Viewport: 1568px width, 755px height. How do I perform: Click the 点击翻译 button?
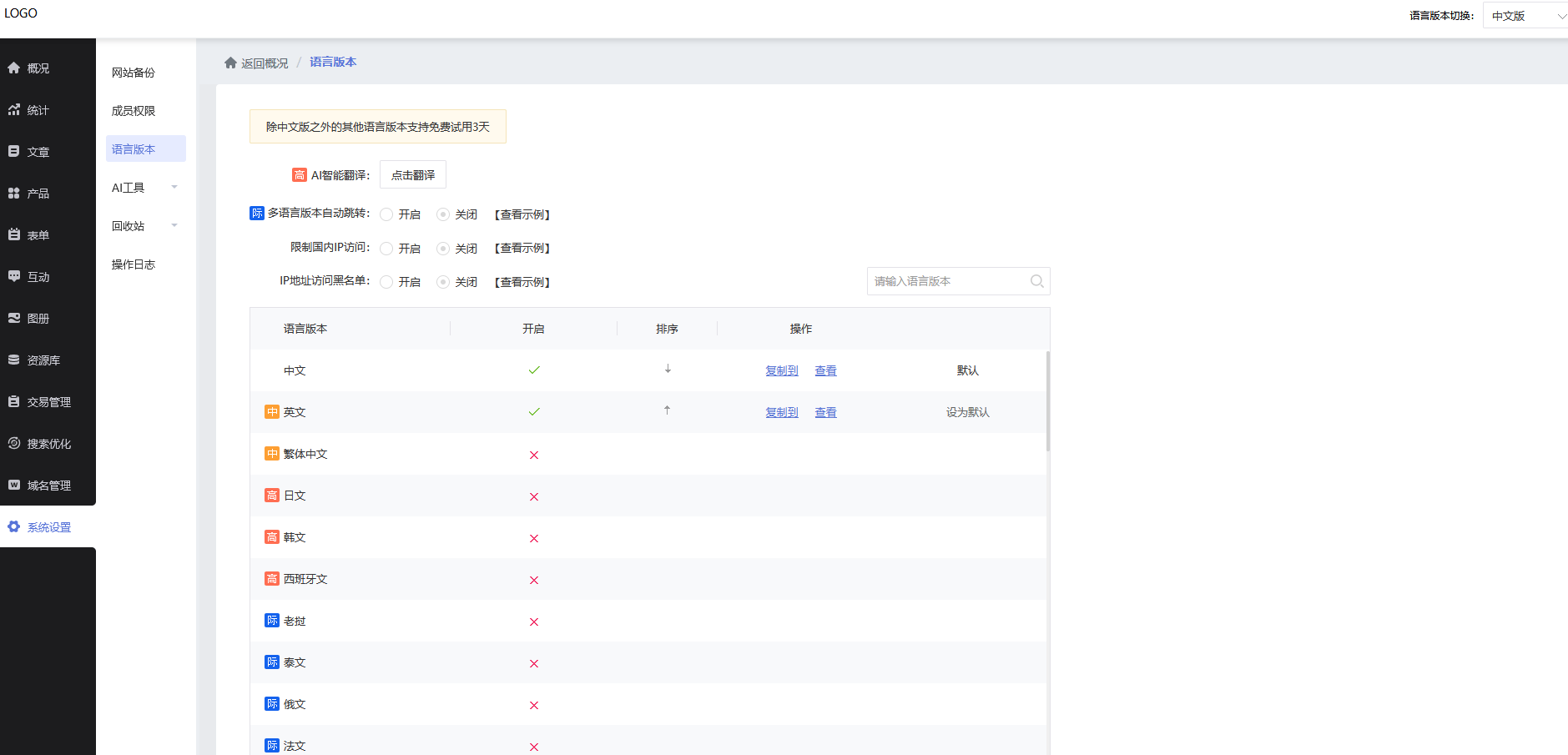coord(413,175)
